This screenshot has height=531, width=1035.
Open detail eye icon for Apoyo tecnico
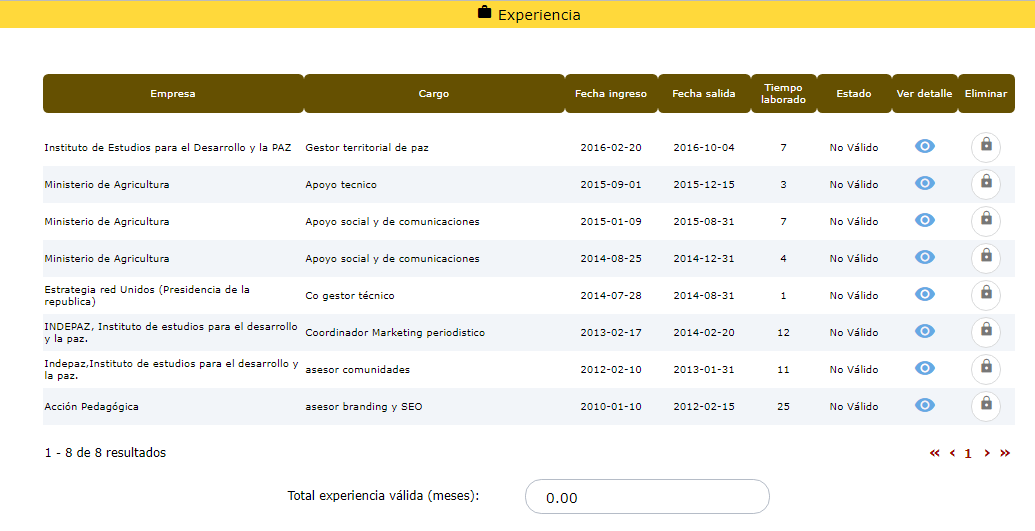(x=925, y=184)
